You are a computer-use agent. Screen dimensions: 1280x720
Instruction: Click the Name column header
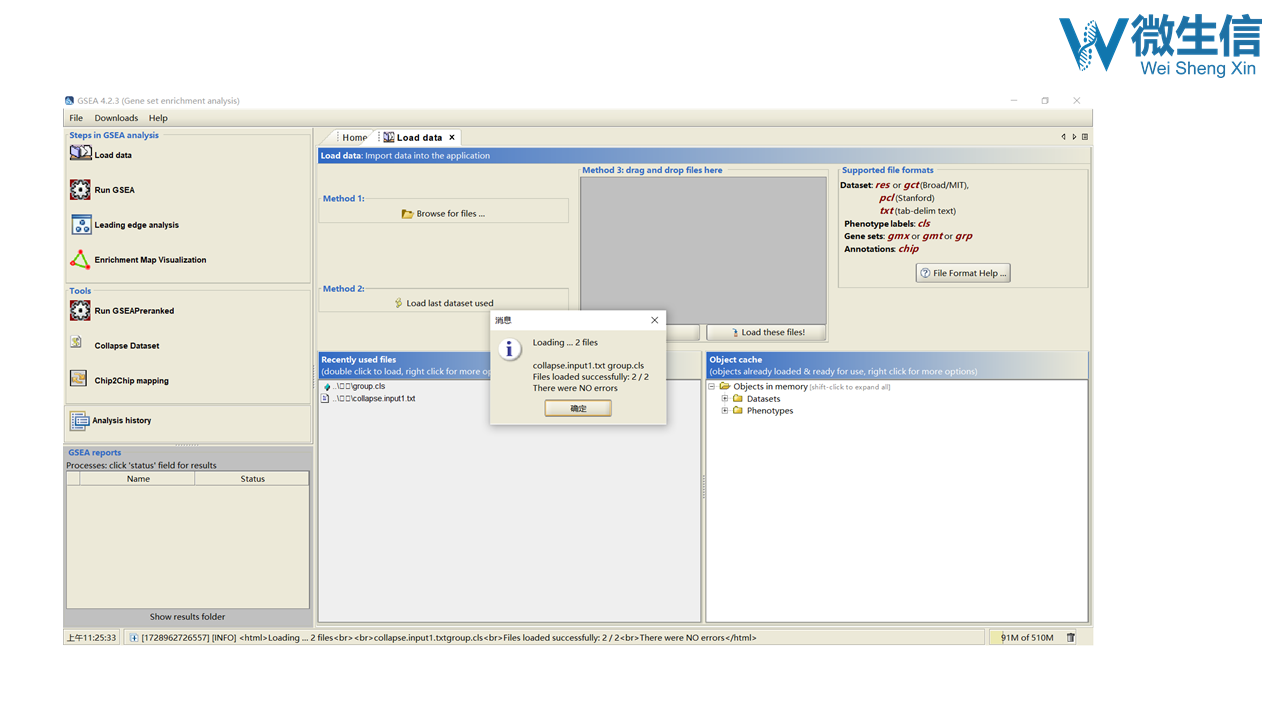coord(138,479)
